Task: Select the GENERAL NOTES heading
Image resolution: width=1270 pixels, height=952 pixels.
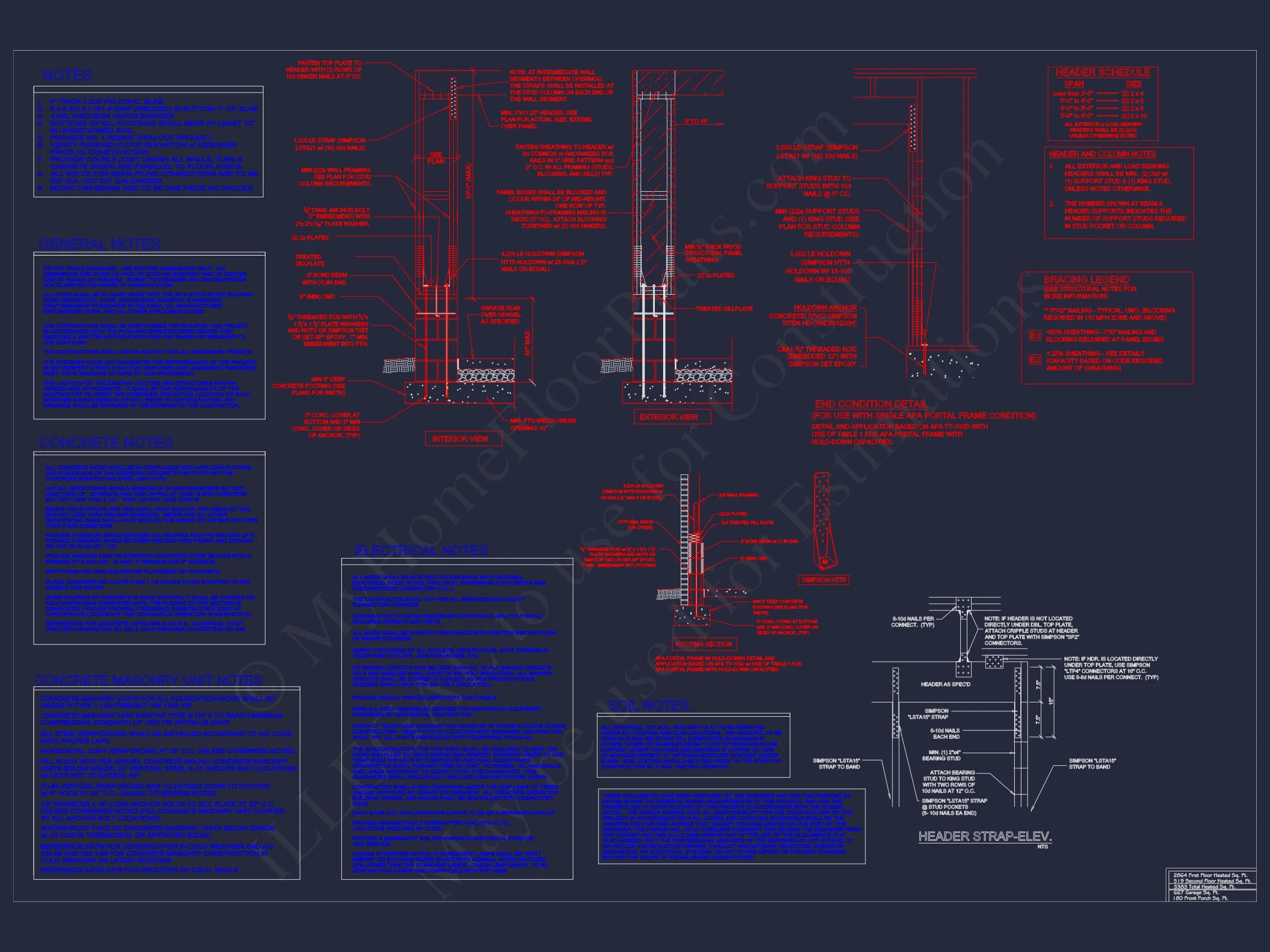Action: coord(99,245)
